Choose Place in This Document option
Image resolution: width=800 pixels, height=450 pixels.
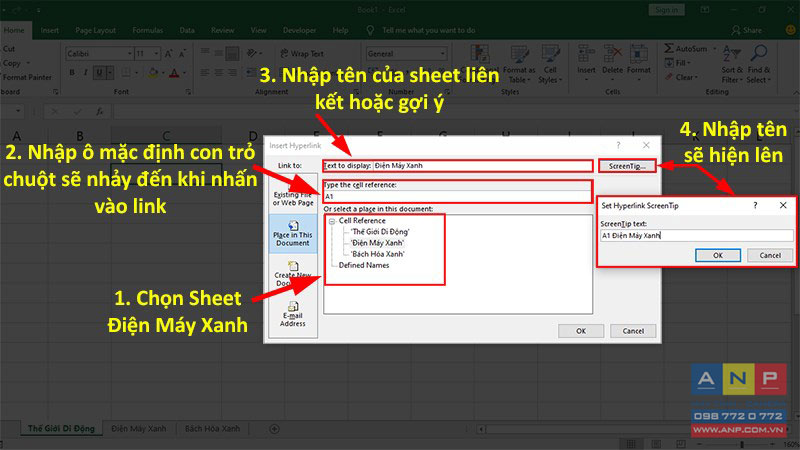tap(293, 233)
